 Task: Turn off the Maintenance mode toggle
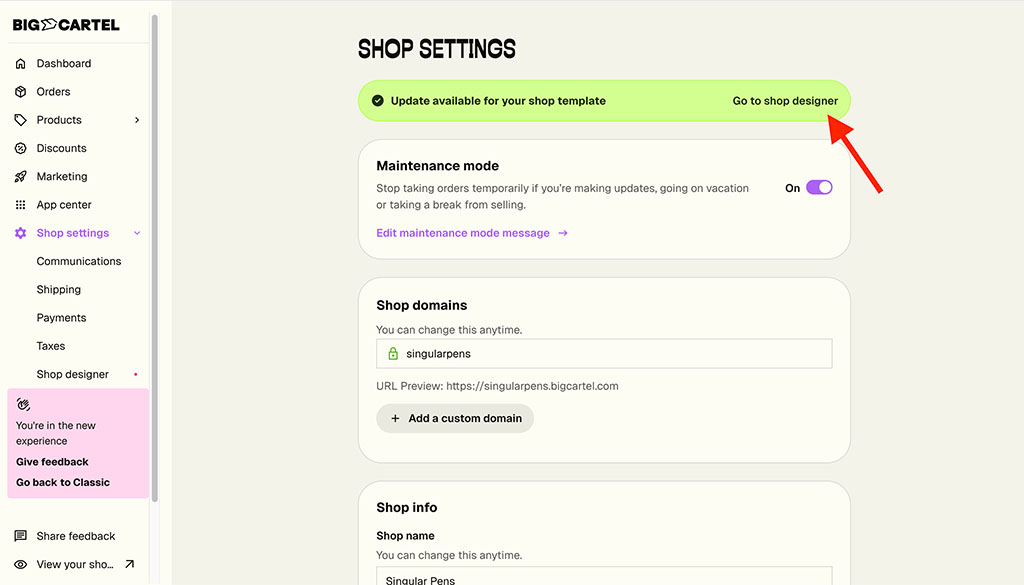pyautogui.click(x=819, y=188)
